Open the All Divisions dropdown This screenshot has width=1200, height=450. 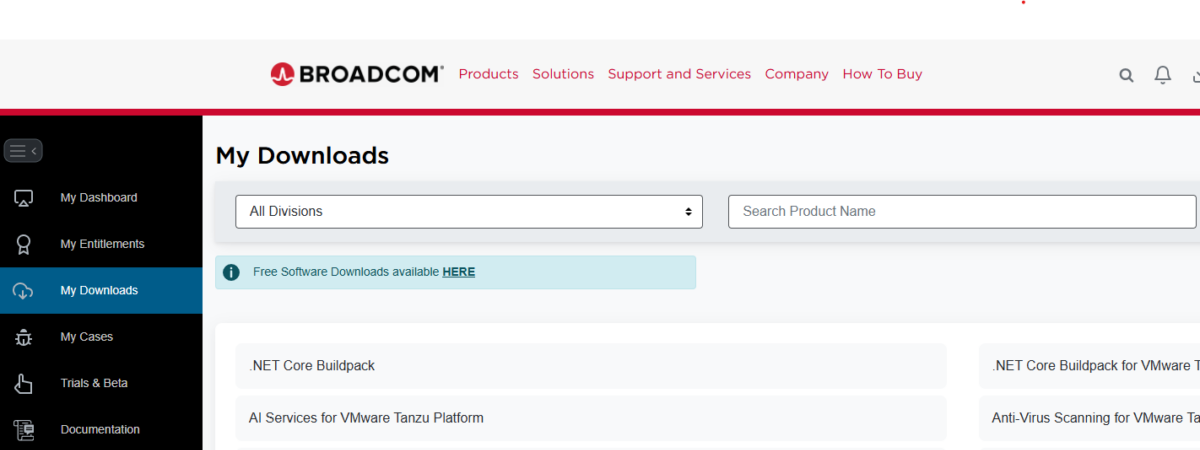tap(469, 212)
